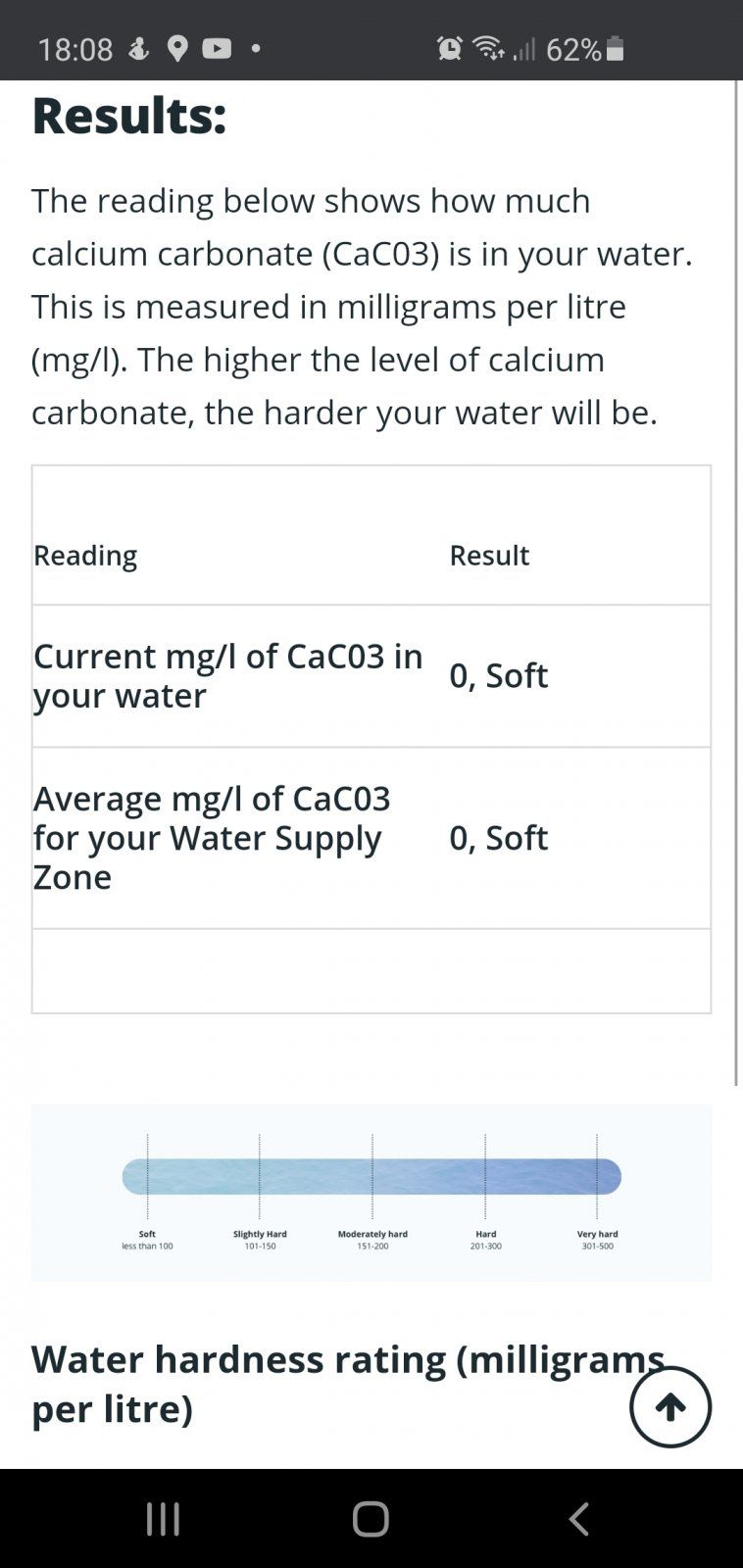
Task: Tap the alarm clock status icon
Action: coord(450,47)
